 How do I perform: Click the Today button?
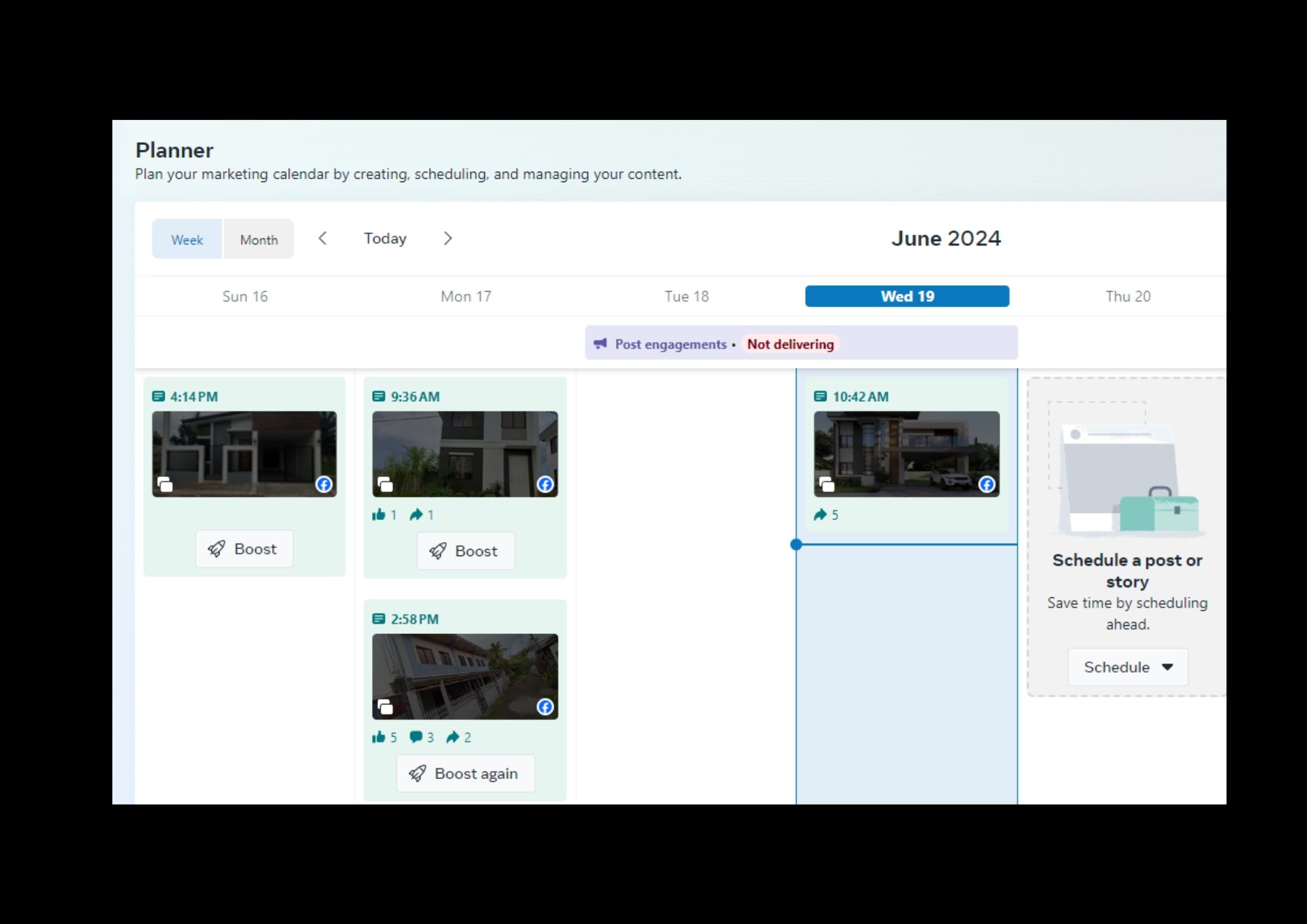point(385,238)
